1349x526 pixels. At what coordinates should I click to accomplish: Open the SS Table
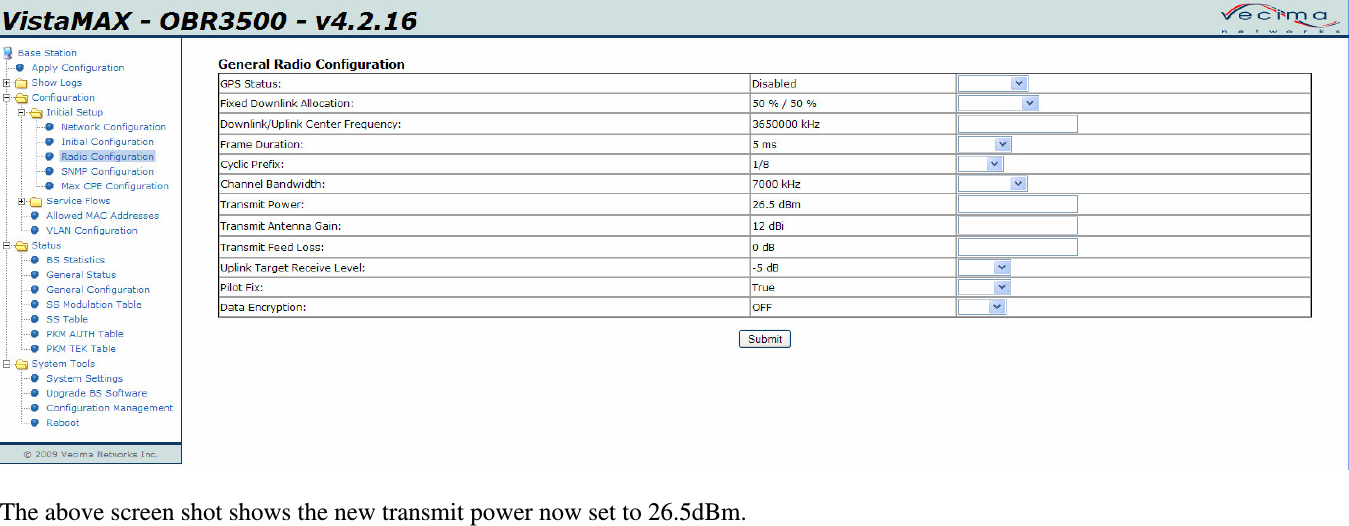67,319
